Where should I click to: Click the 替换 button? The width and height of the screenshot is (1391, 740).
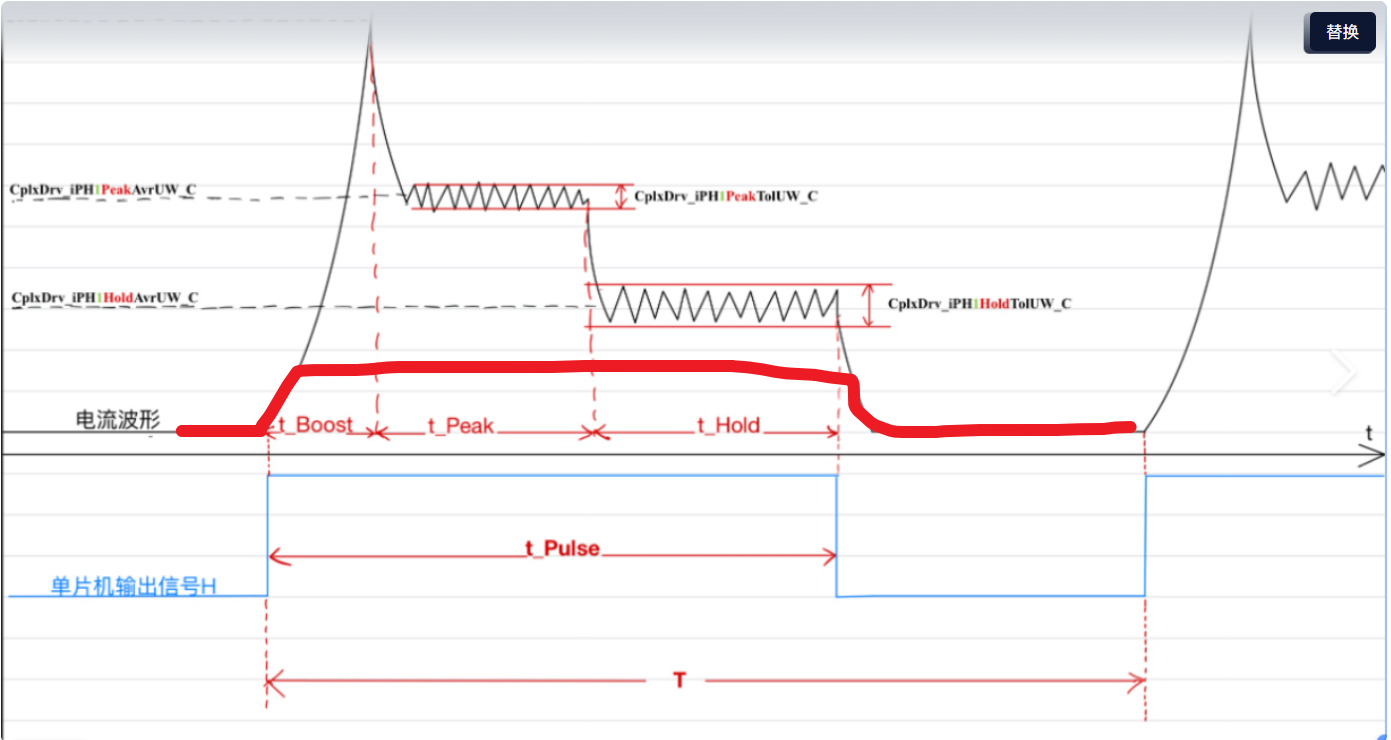pyautogui.click(x=1342, y=32)
